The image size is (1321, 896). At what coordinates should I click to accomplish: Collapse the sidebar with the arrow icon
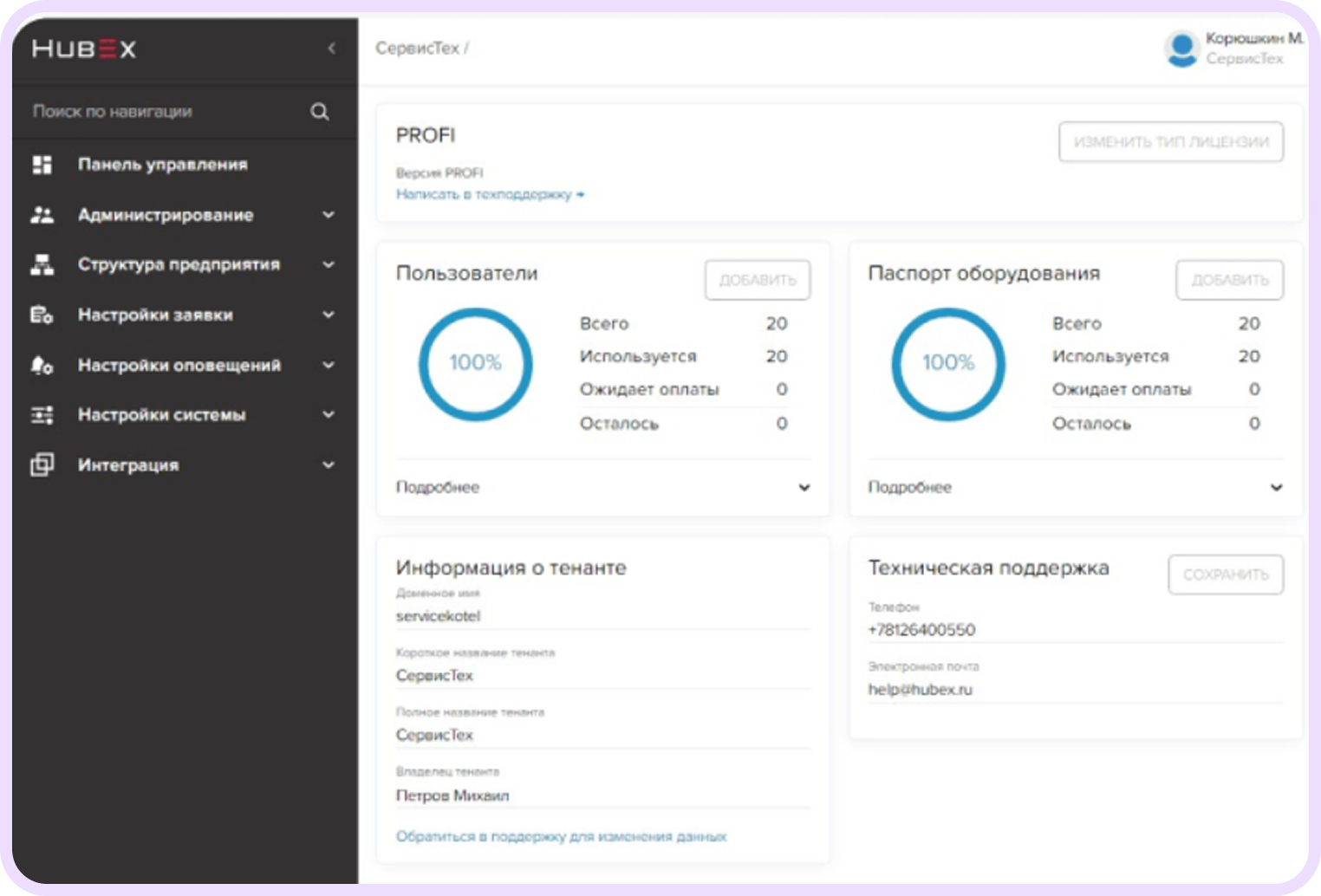pos(331,49)
